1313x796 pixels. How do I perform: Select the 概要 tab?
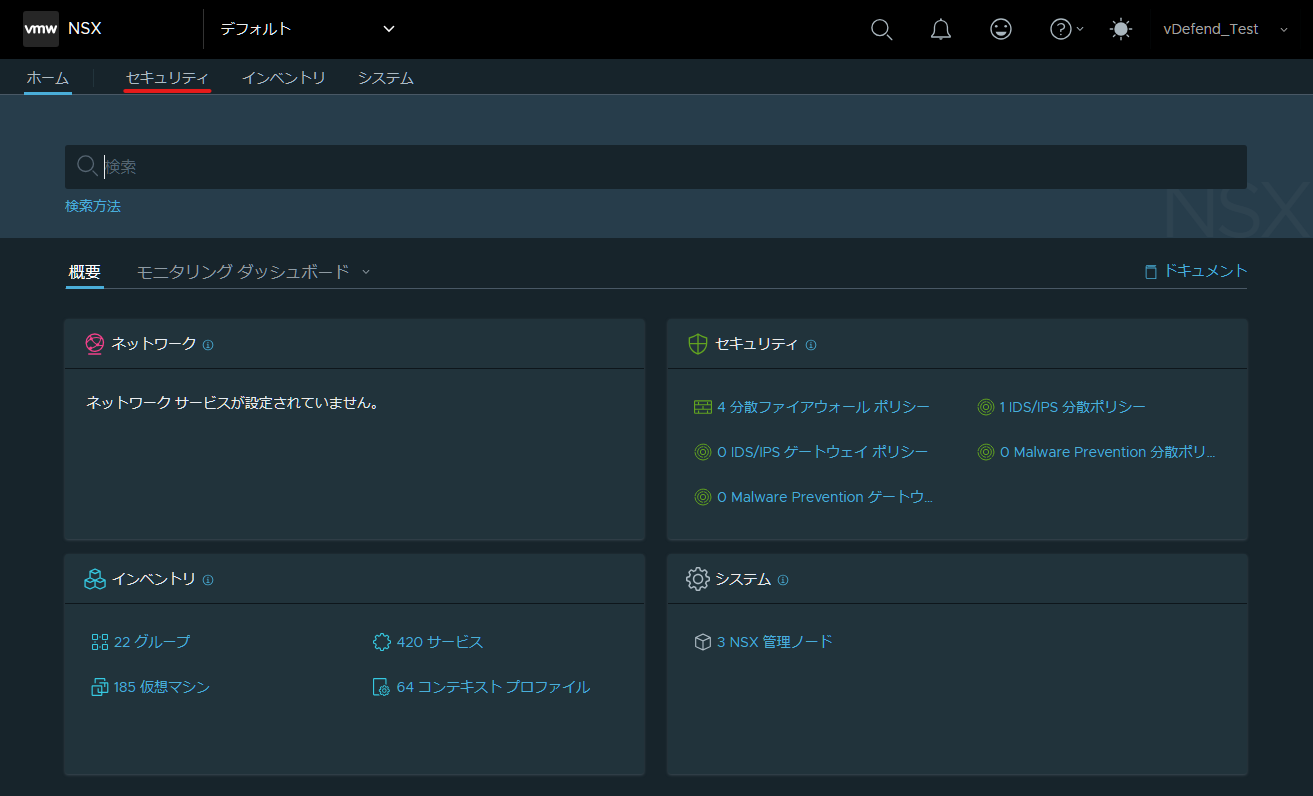[85, 271]
